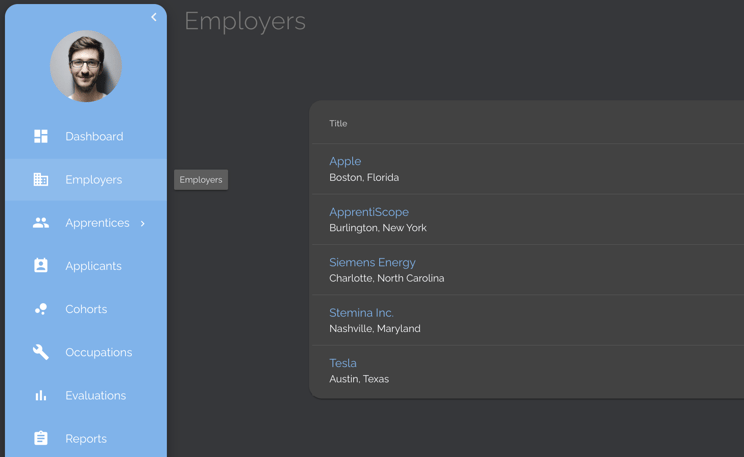Click the Occupations wrench icon
The width and height of the screenshot is (744, 457).
41,352
